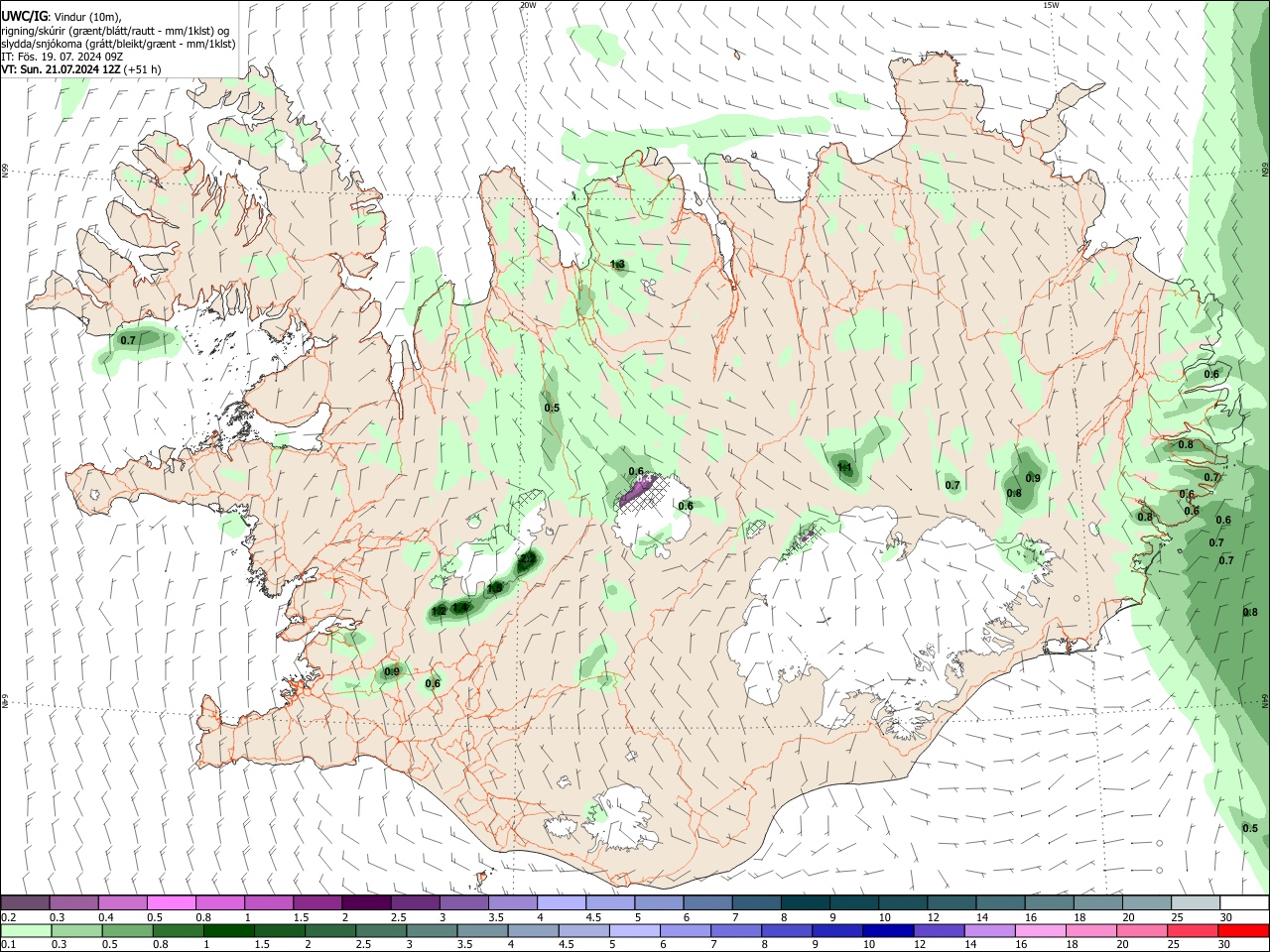Pick the dark purple 2 swatch in the upper legend
Viewport: 1270px width, 952px height.
coord(366,902)
